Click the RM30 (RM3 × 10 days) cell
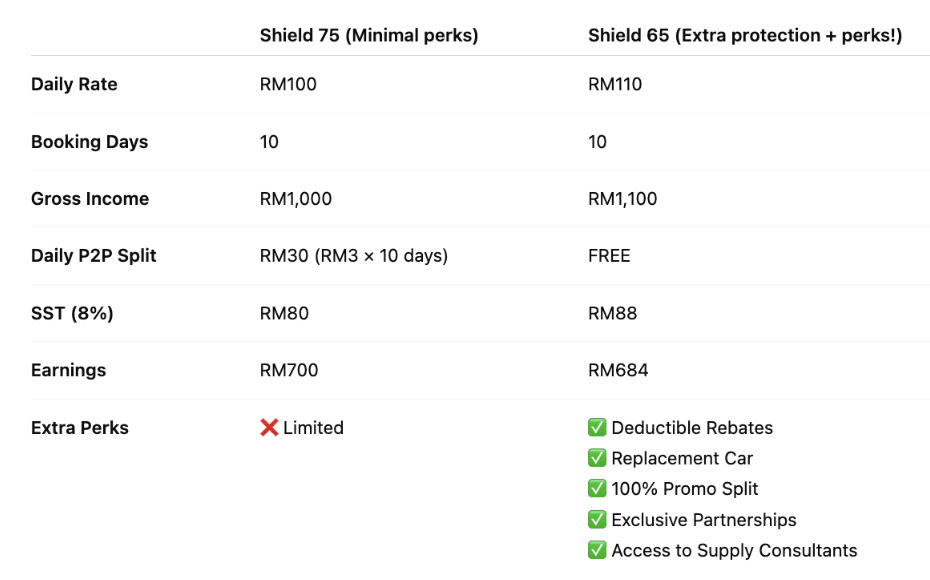The image size is (930, 580). point(354,256)
